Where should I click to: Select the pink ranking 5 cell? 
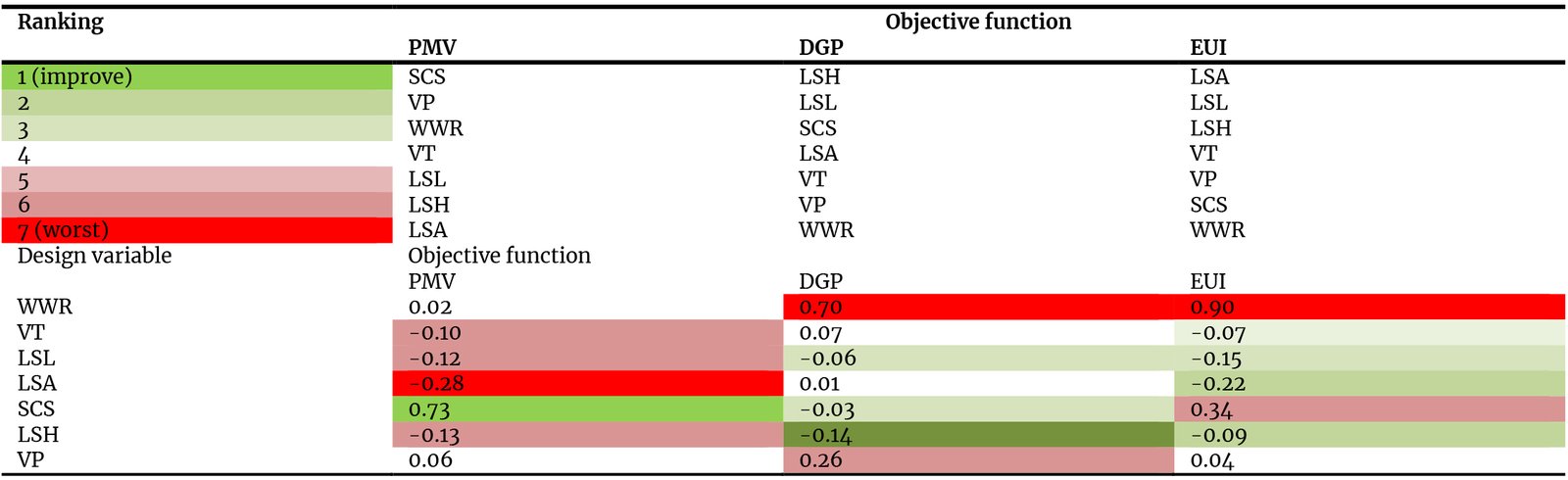point(196,180)
